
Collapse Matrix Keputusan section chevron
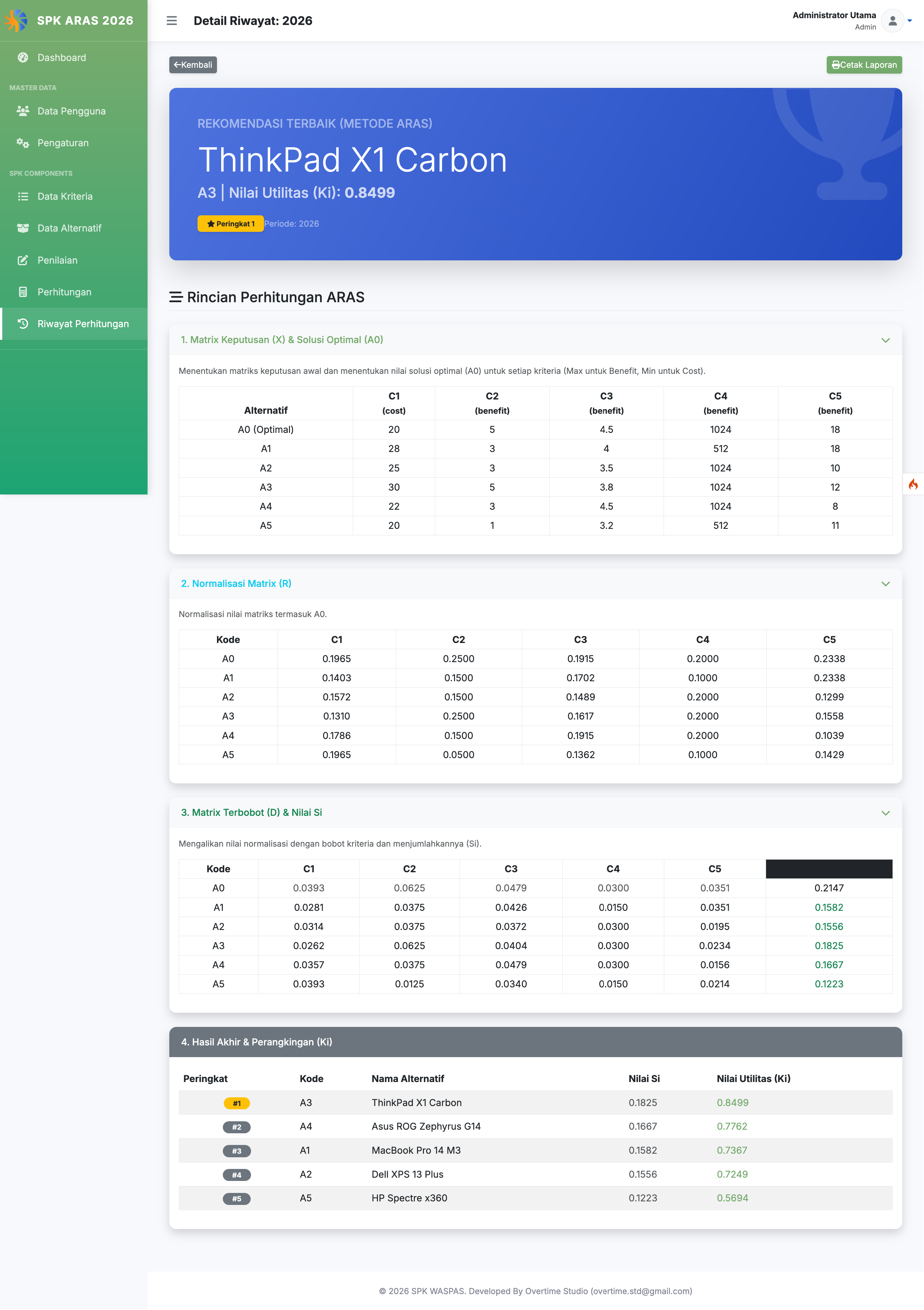(x=885, y=340)
